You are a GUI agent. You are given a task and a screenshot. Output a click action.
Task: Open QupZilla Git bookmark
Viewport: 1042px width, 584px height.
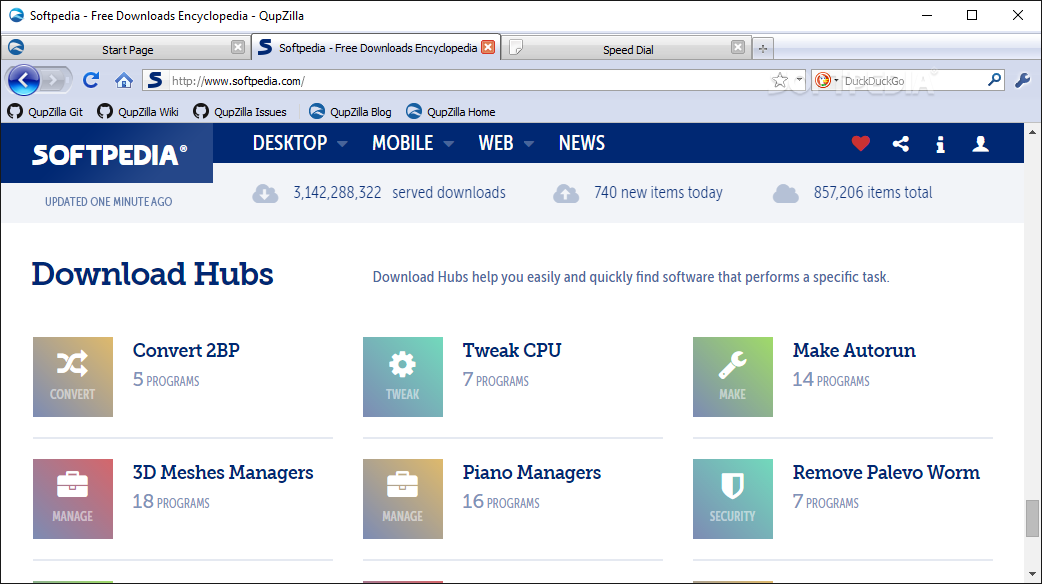45,112
